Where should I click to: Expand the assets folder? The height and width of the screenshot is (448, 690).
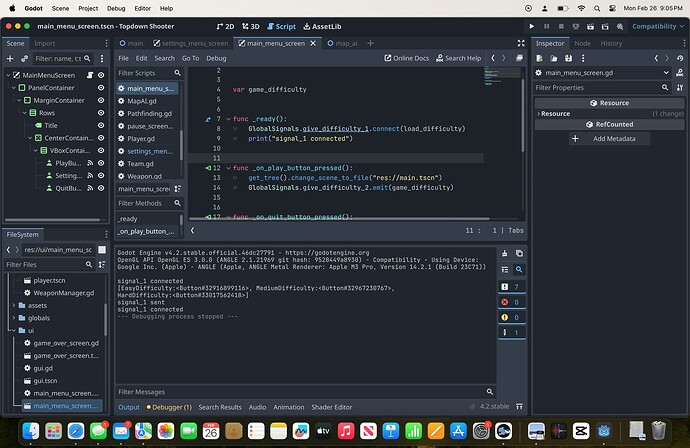[x=14, y=305]
